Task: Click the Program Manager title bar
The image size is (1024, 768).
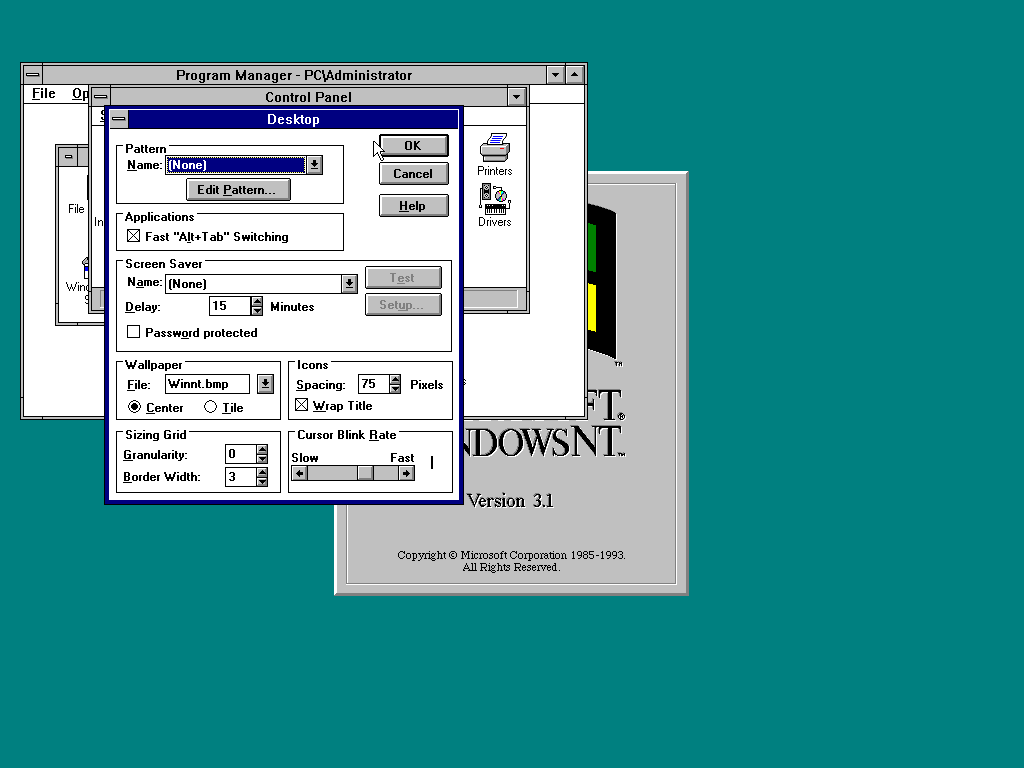Action: pos(294,74)
